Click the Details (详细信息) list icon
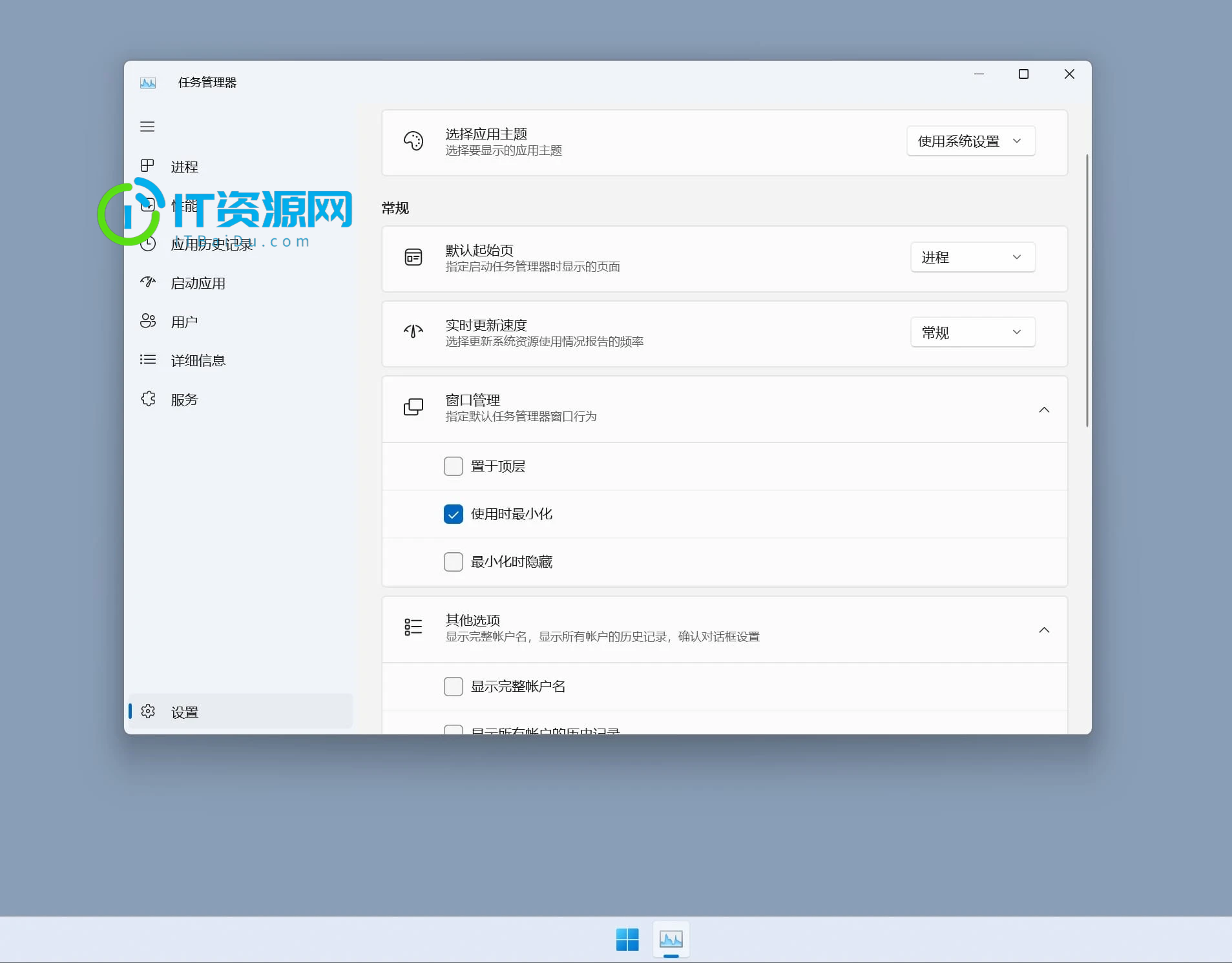The image size is (1232, 963). 148,360
